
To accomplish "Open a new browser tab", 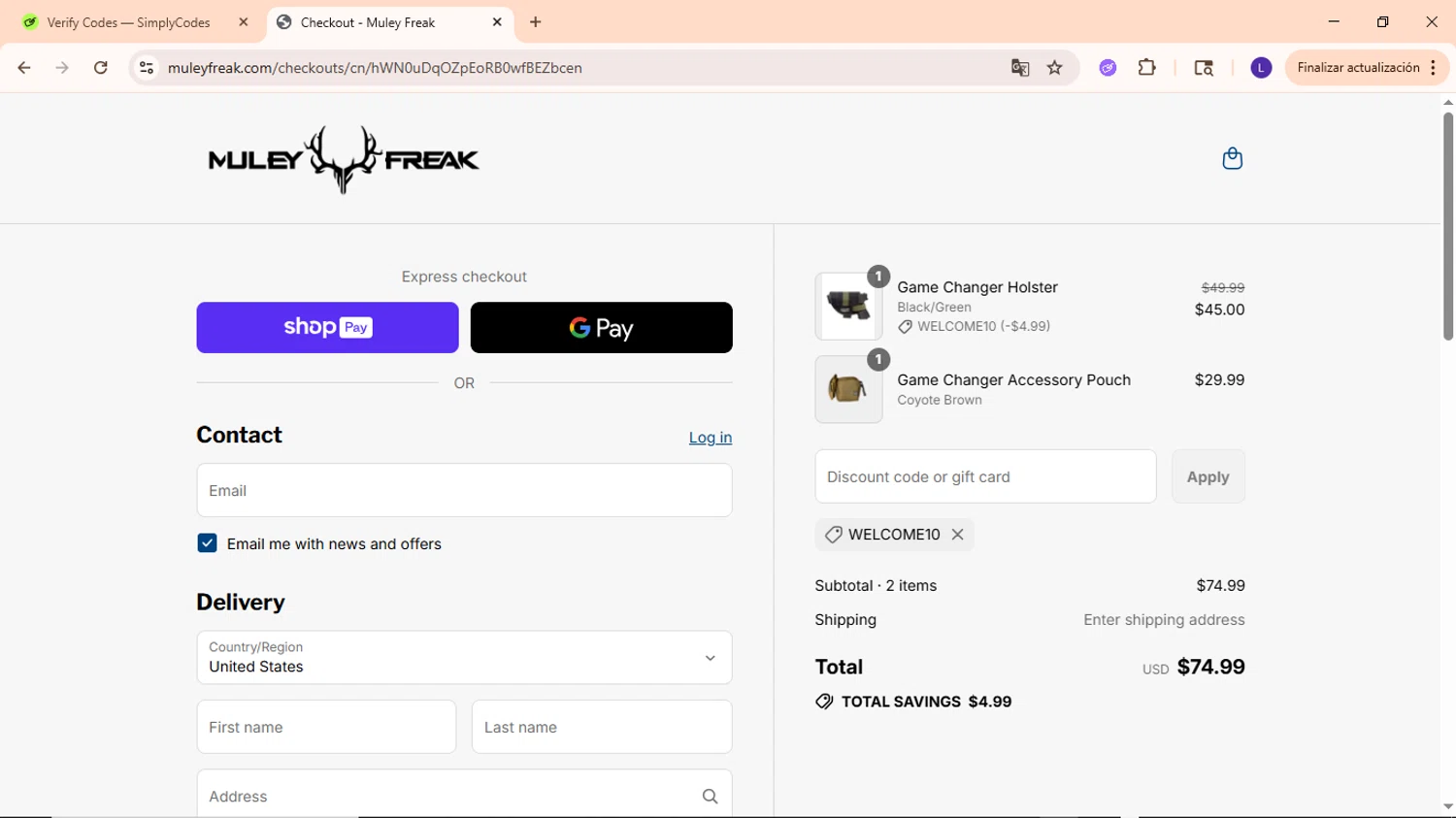I will [x=536, y=22].
